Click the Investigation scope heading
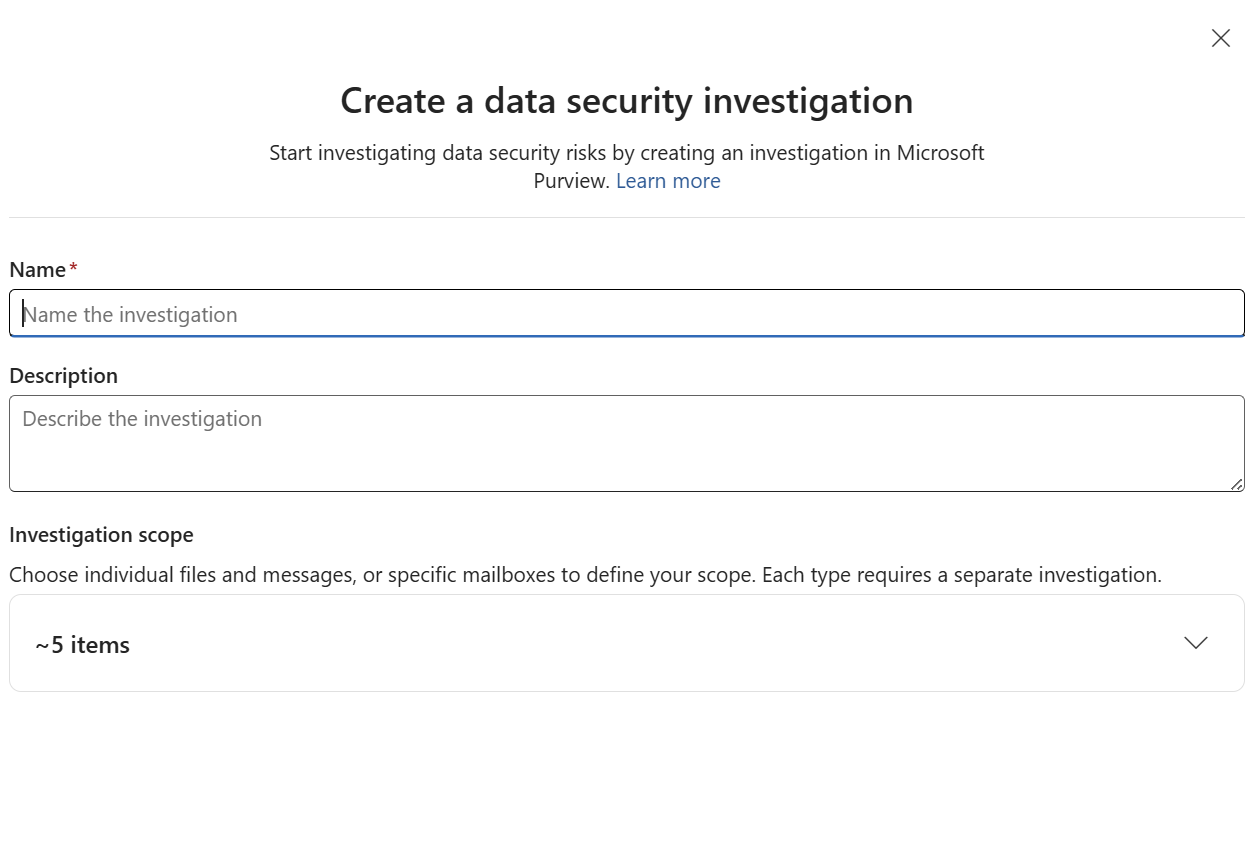Image resolution: width=1254 pixels, height=868 pixels. click(101, 535)
